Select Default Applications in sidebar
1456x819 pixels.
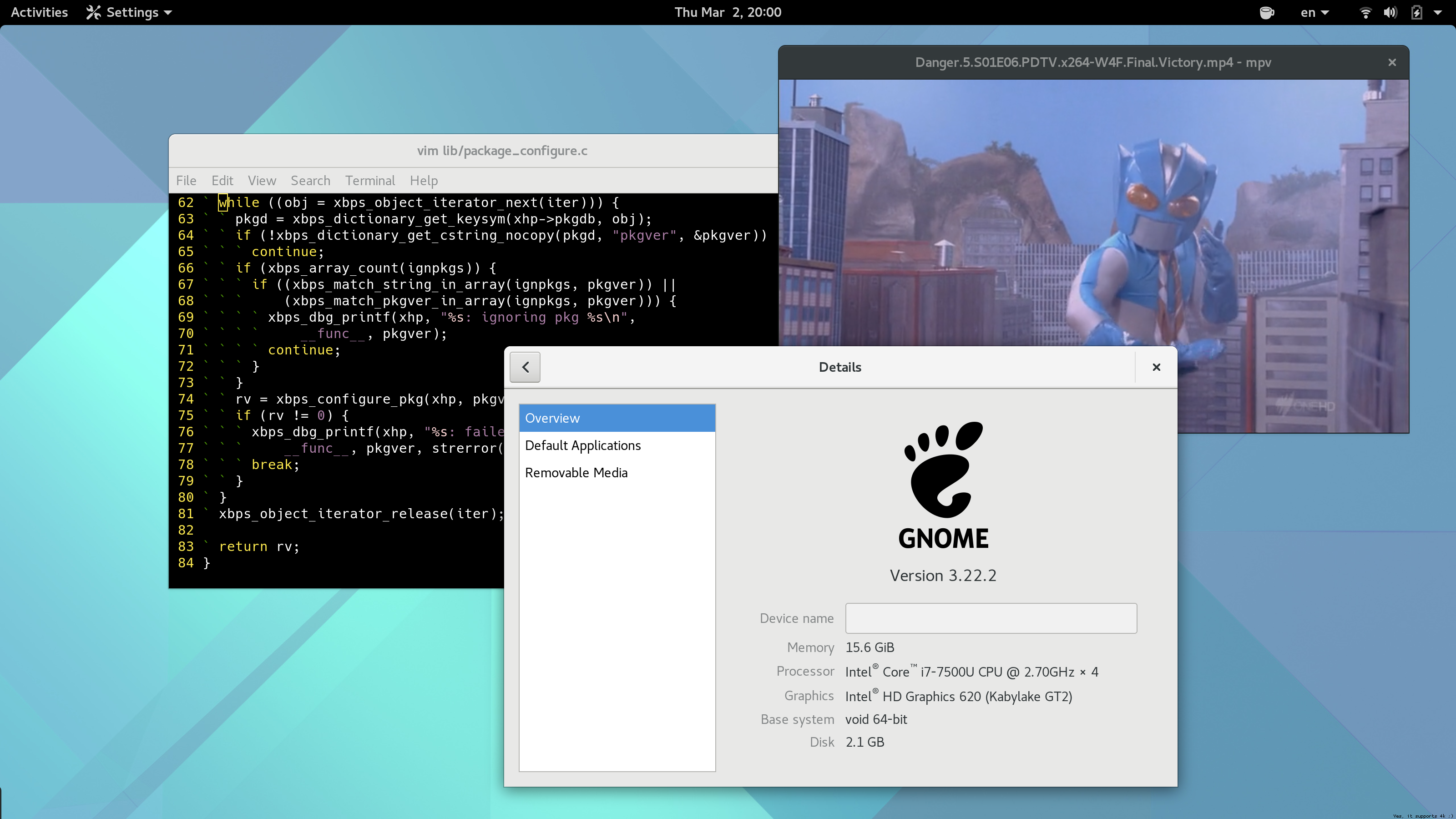583,445
